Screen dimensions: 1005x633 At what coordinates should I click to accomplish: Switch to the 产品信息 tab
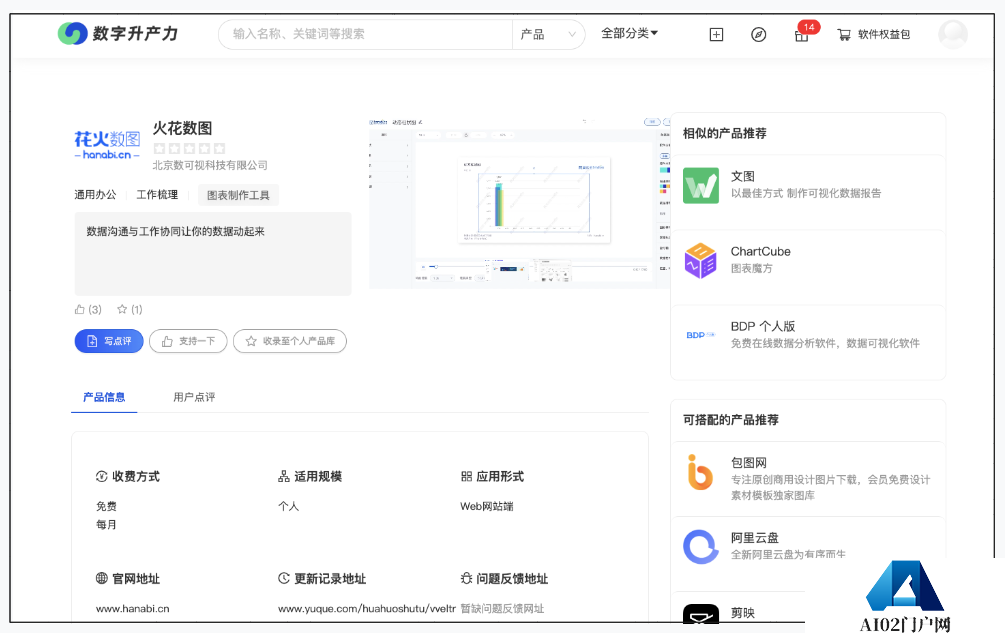click(104, 397)
